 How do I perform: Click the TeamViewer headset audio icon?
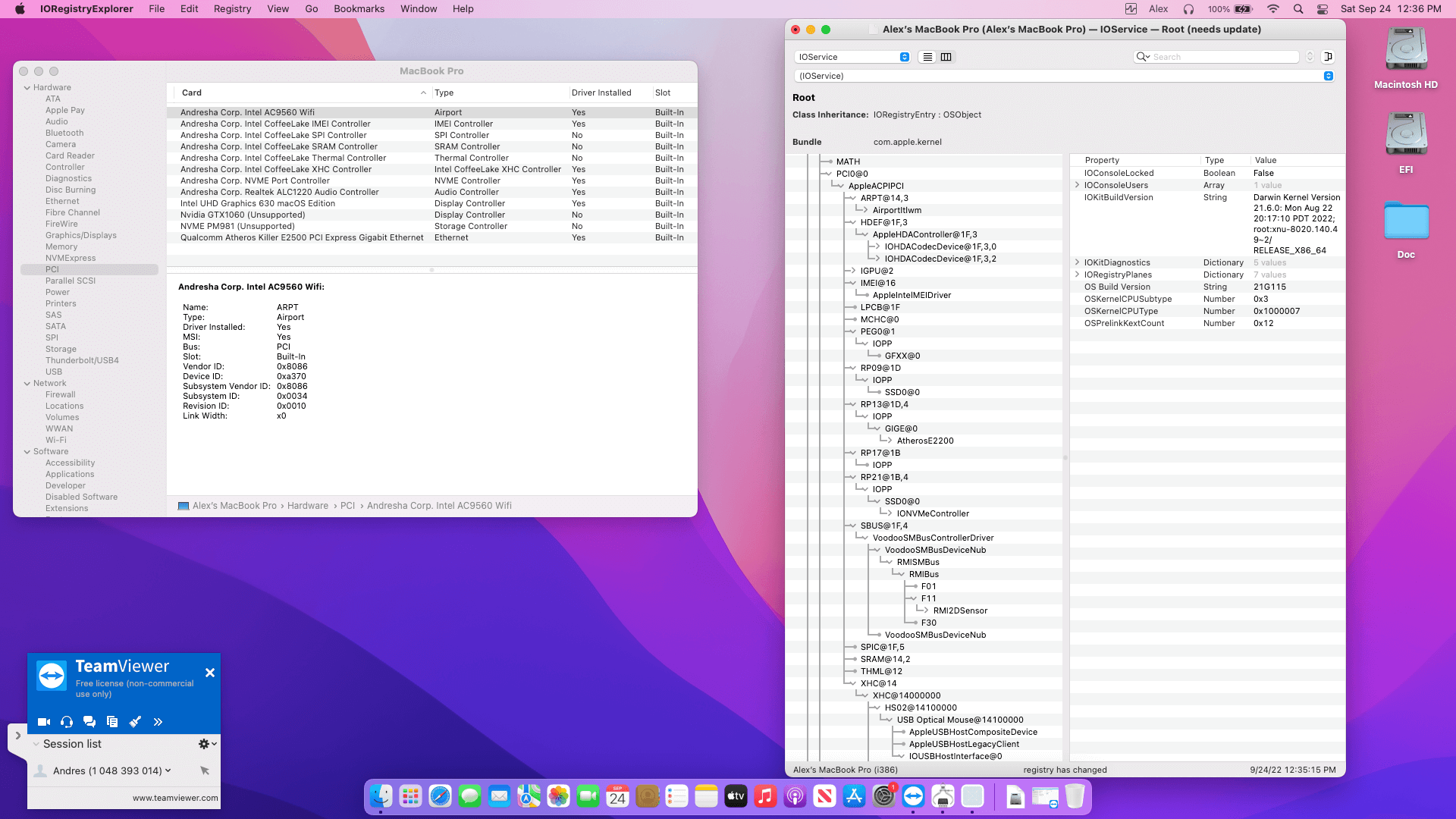(x=67, y=722)
